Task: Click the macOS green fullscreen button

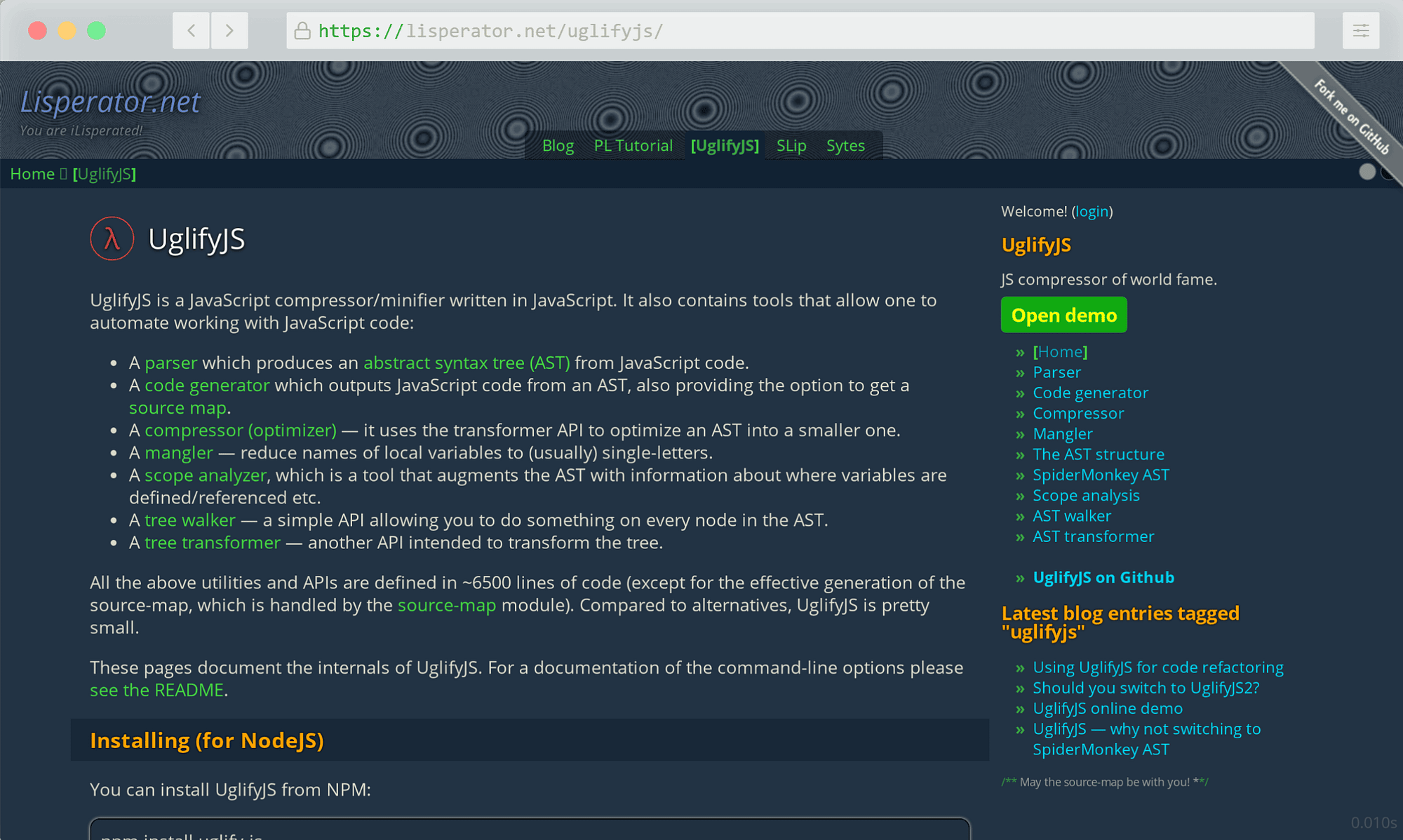Action: click(x=96, y=30)
